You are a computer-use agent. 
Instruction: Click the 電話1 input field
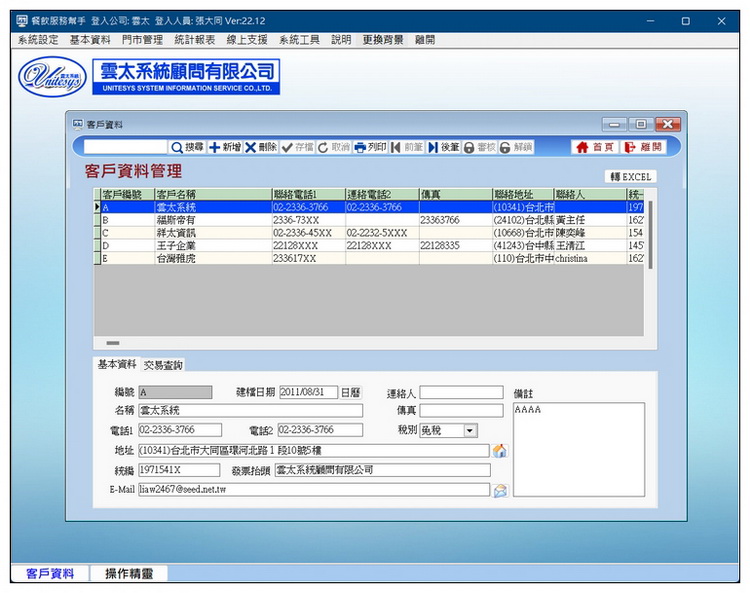click(x=180, y=430)
